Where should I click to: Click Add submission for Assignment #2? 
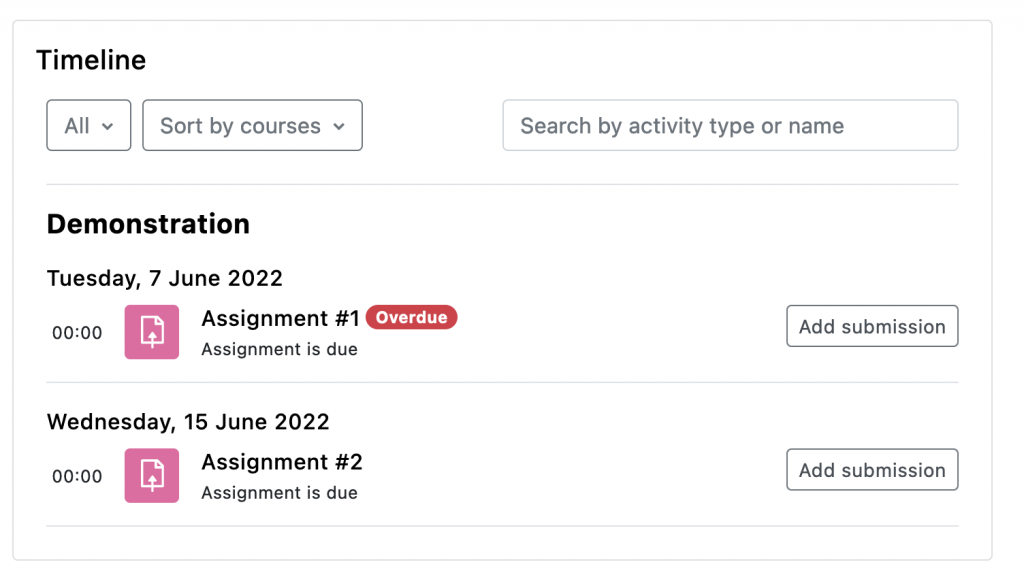(871, 469)
